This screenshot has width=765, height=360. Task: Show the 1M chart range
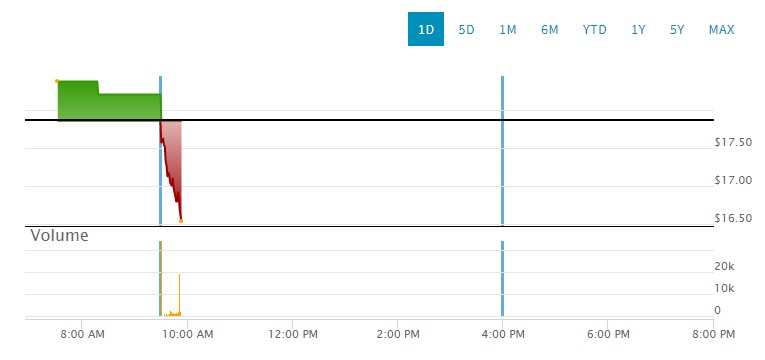point(507,30)
